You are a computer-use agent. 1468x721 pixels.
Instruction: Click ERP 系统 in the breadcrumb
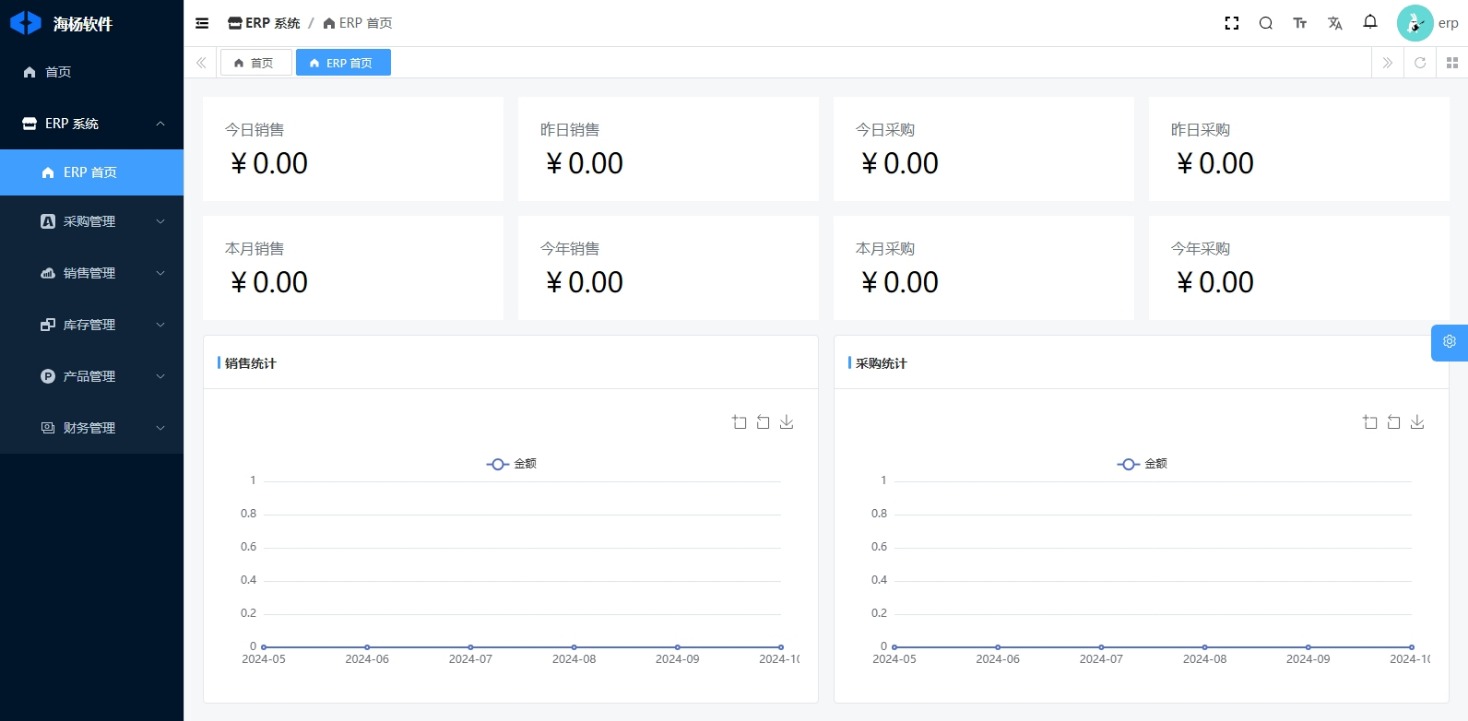coord(264,23)
